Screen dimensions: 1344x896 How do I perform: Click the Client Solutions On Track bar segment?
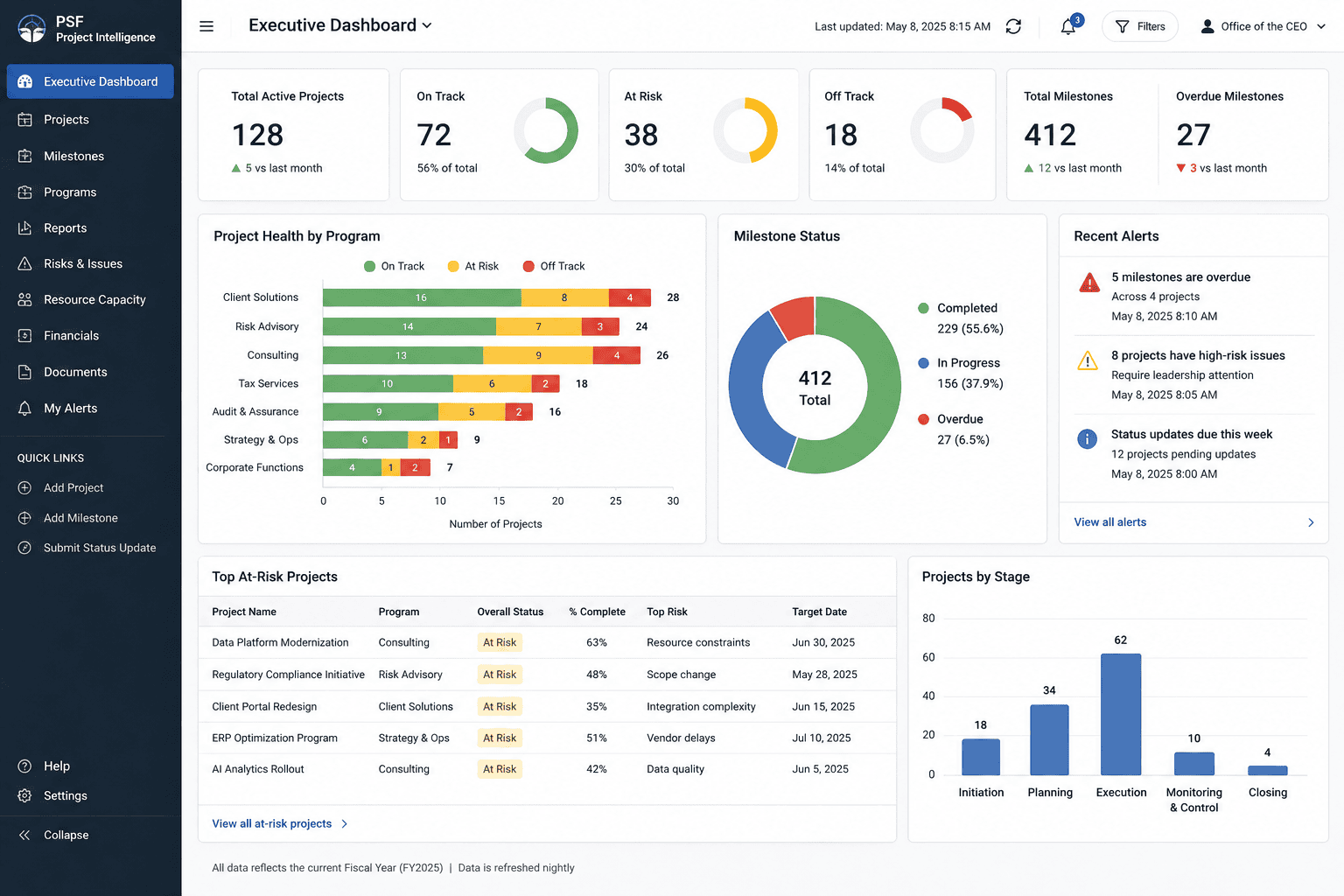click(x=422, y=297)
